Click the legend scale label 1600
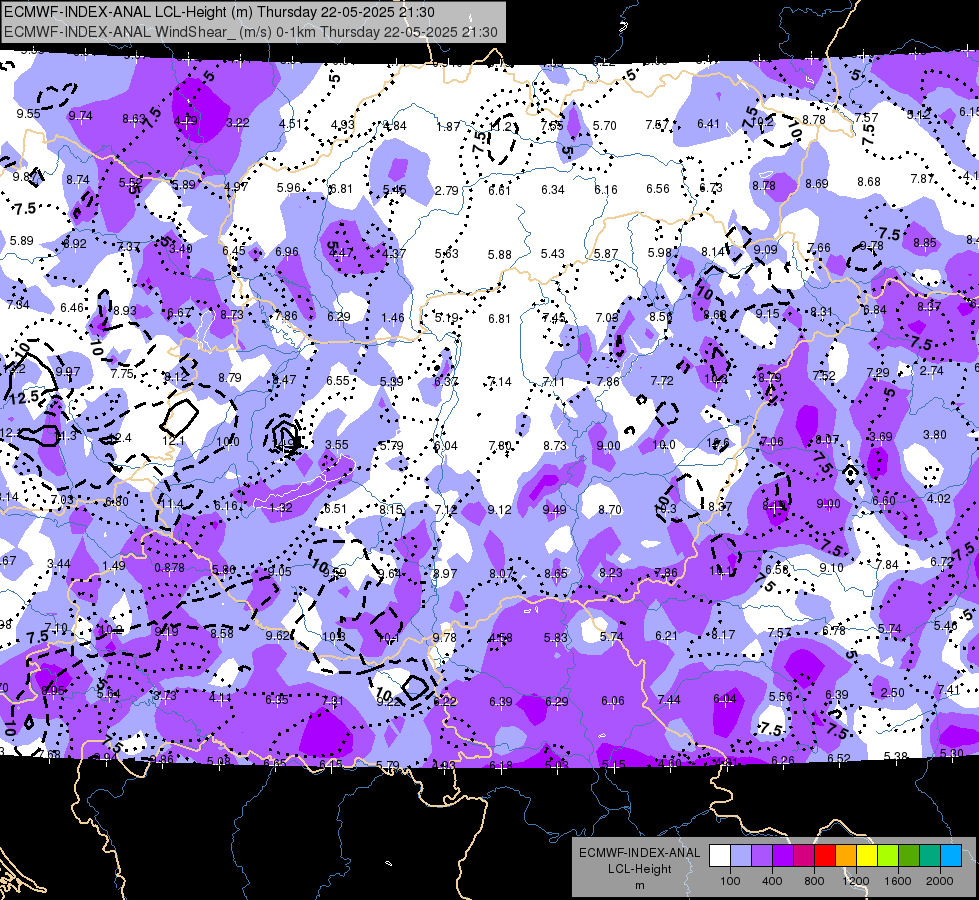The image size is (979, 900). [x=898, y=881]
